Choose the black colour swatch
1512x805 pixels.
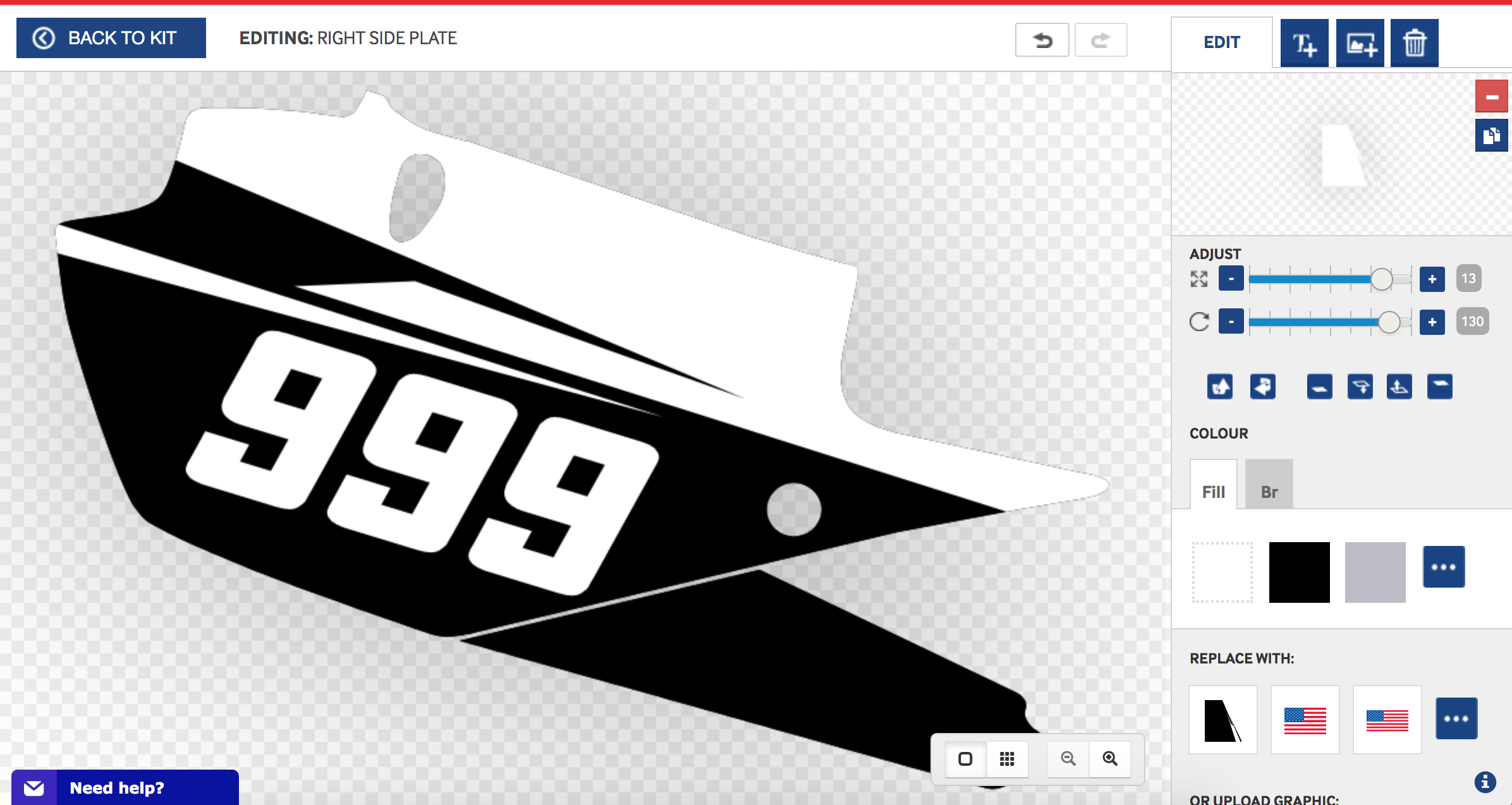1299,572
